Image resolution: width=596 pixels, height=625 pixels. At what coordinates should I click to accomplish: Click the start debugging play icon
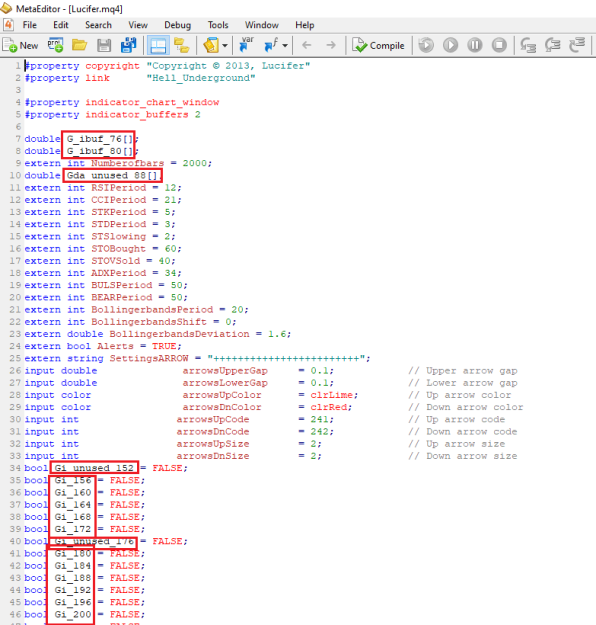[x=450, y=45]
